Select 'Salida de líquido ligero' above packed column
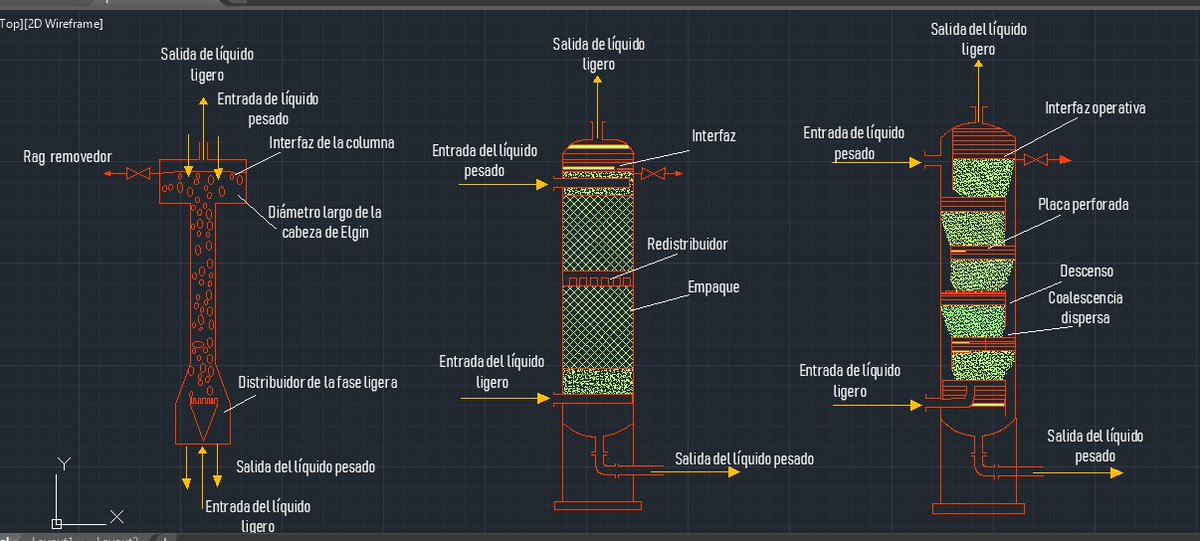Viewport: 1200px width, 541px height. pyautogui.click(x=598, y=54)
